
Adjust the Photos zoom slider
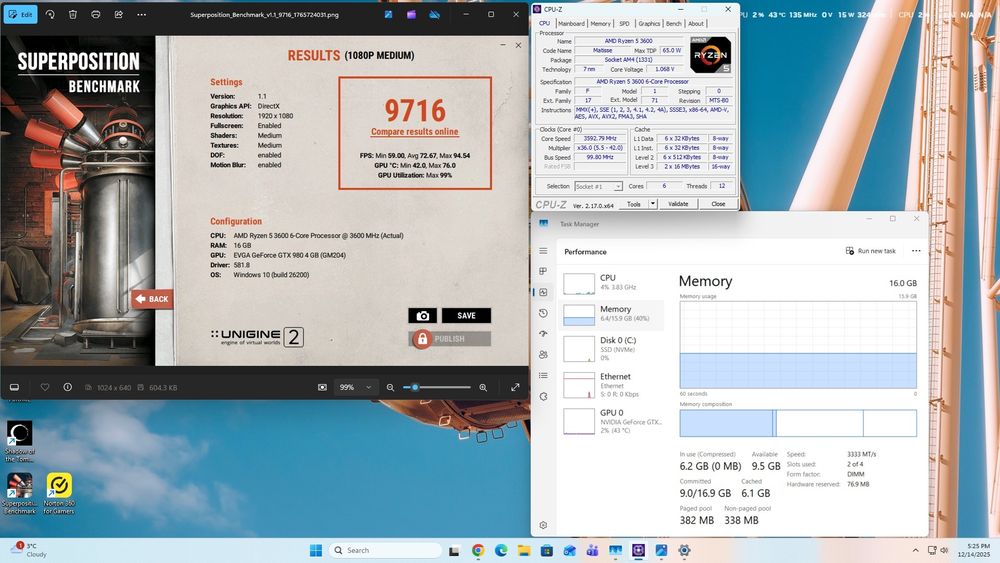[x=437, y=387]
